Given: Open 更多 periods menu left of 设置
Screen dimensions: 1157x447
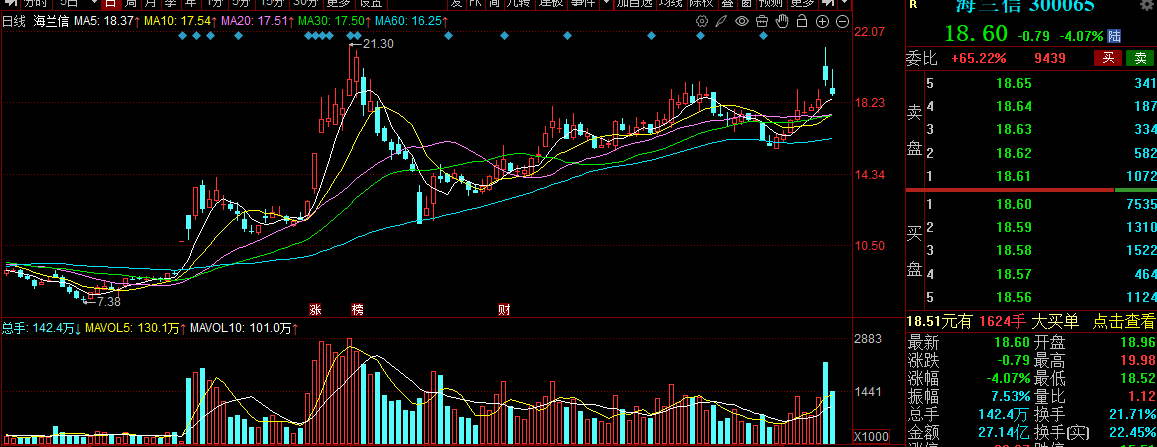Looking at the screenshot, I should [339, 4].
